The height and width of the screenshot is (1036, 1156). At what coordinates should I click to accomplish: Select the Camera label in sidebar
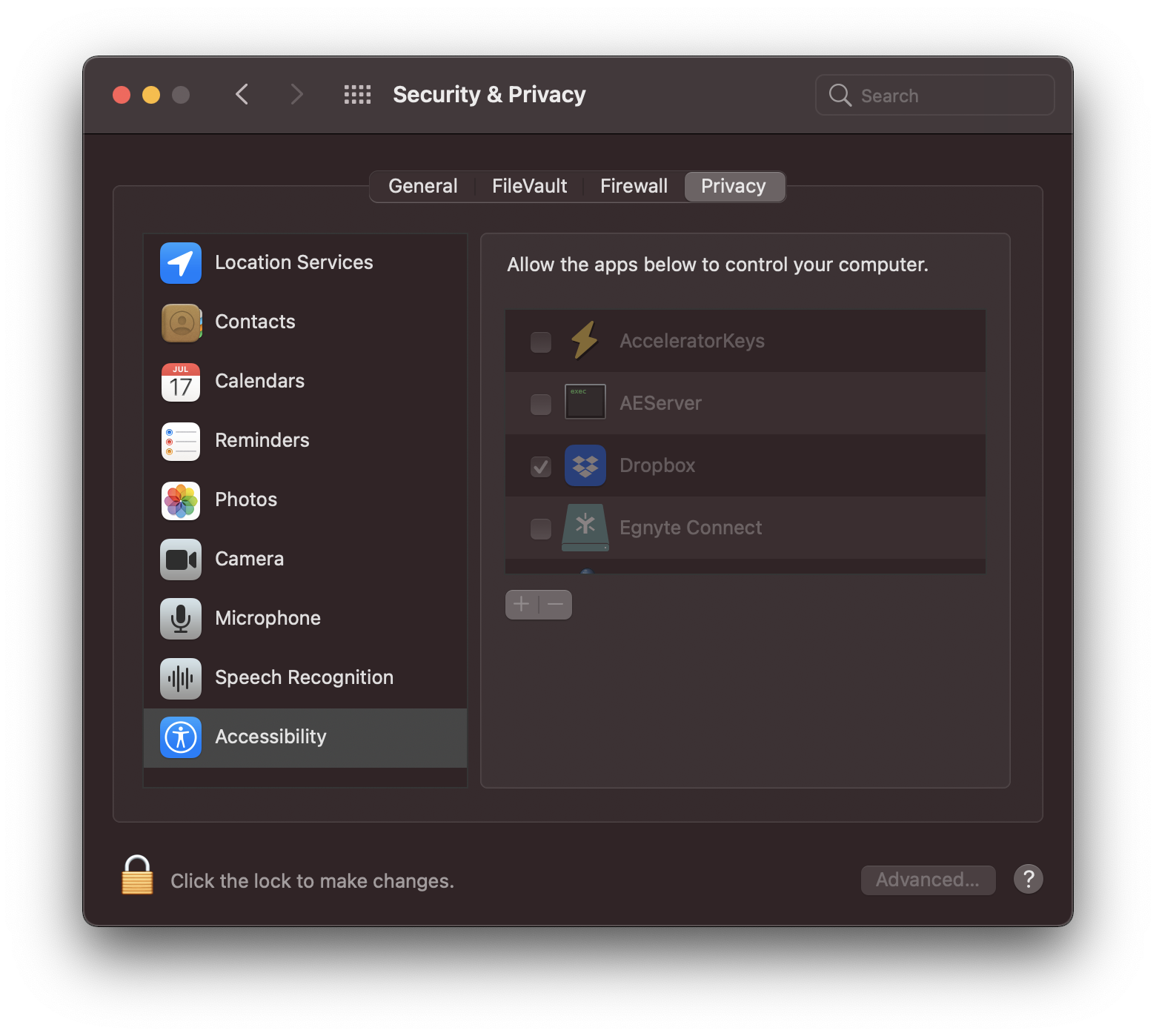click(x=249, y=559)
